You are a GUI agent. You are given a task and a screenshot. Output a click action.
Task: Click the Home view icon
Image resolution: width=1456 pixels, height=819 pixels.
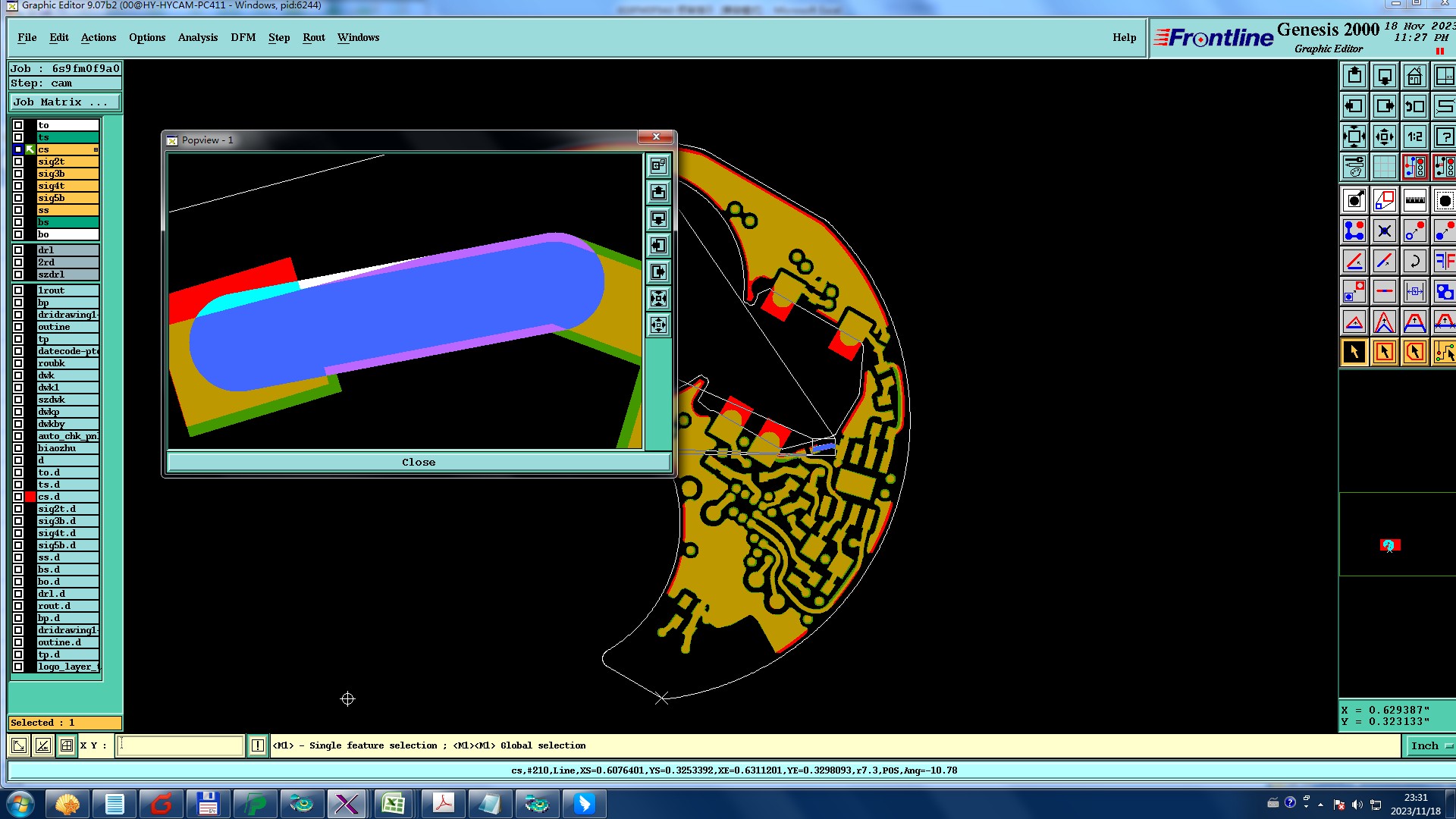[1414, 77]
